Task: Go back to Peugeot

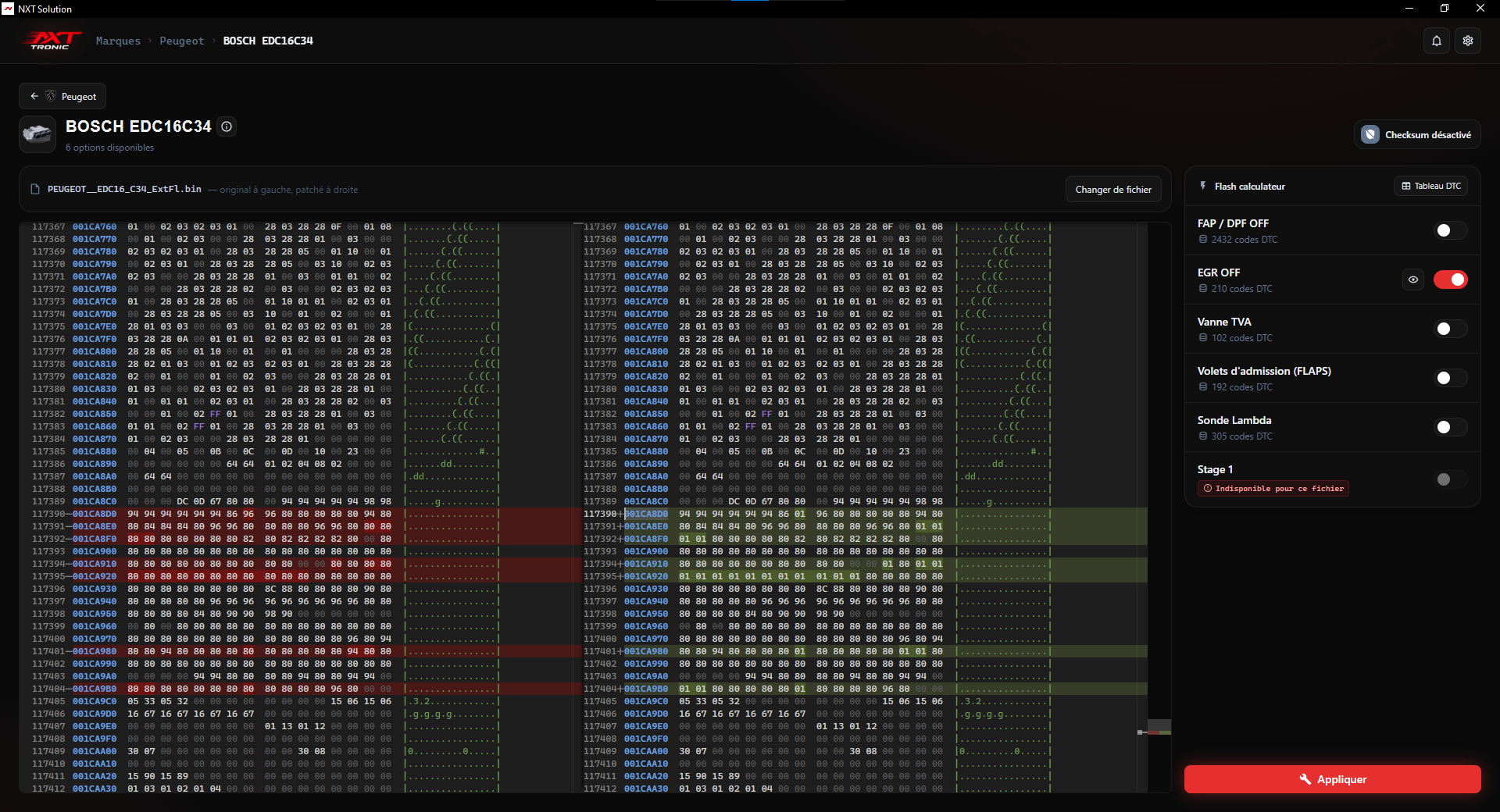Action: click(62, 96)
